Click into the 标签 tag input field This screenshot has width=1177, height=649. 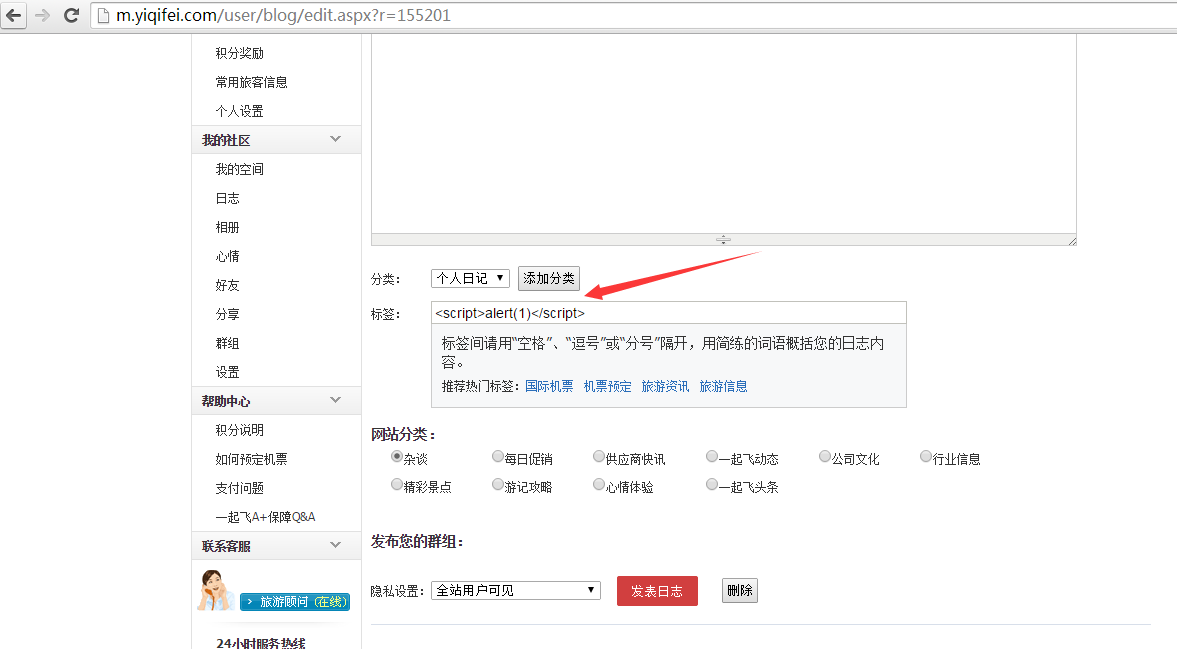(x=669, y=313)
